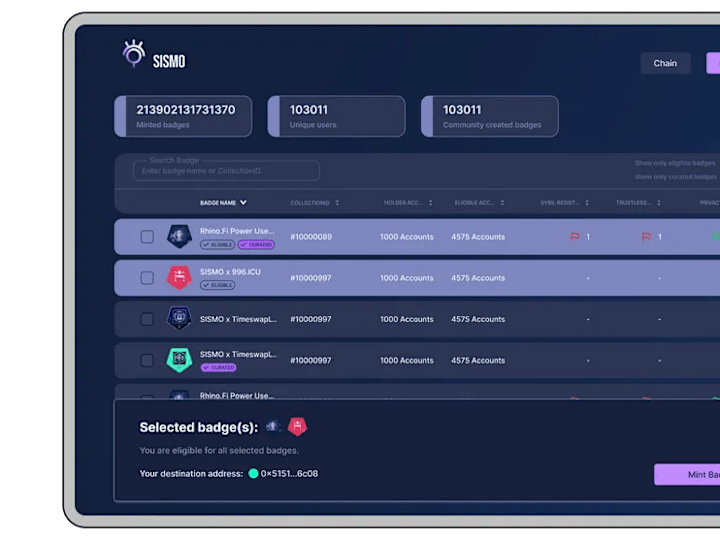Click the Sismo logo icon

(134, 54)
